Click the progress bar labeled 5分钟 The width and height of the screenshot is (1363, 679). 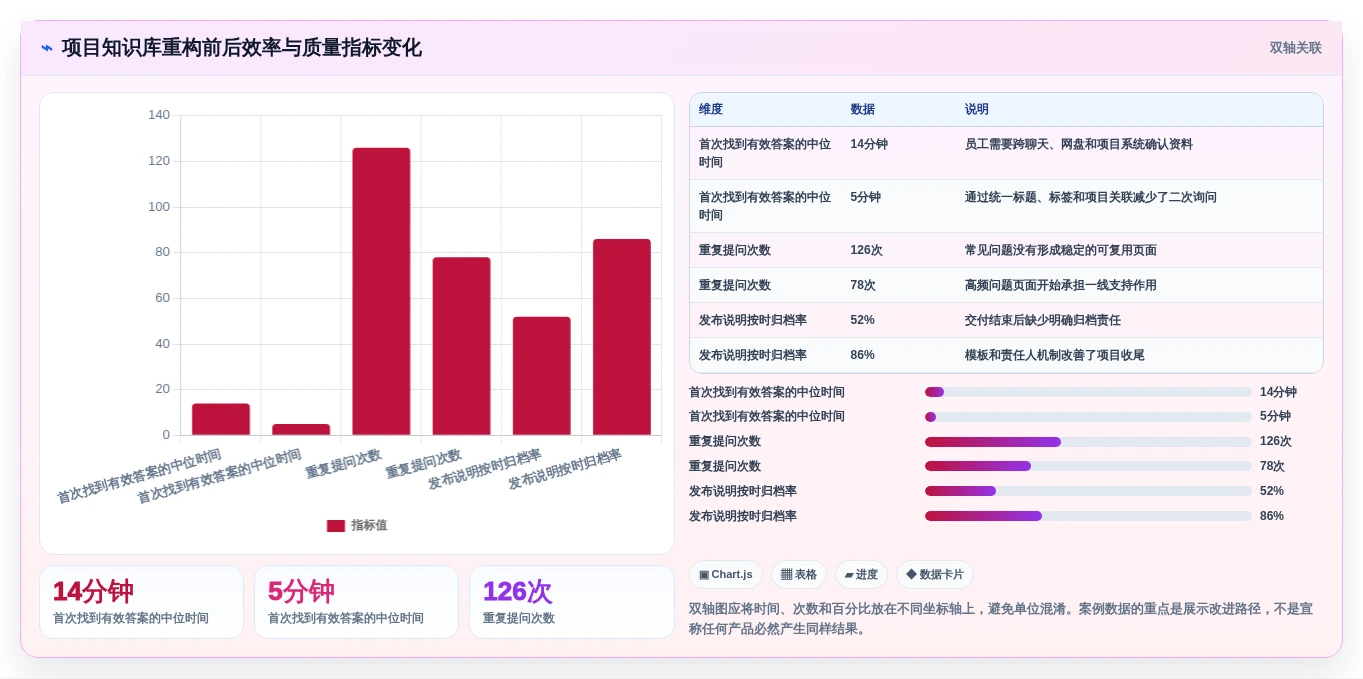click(1088, 417)
